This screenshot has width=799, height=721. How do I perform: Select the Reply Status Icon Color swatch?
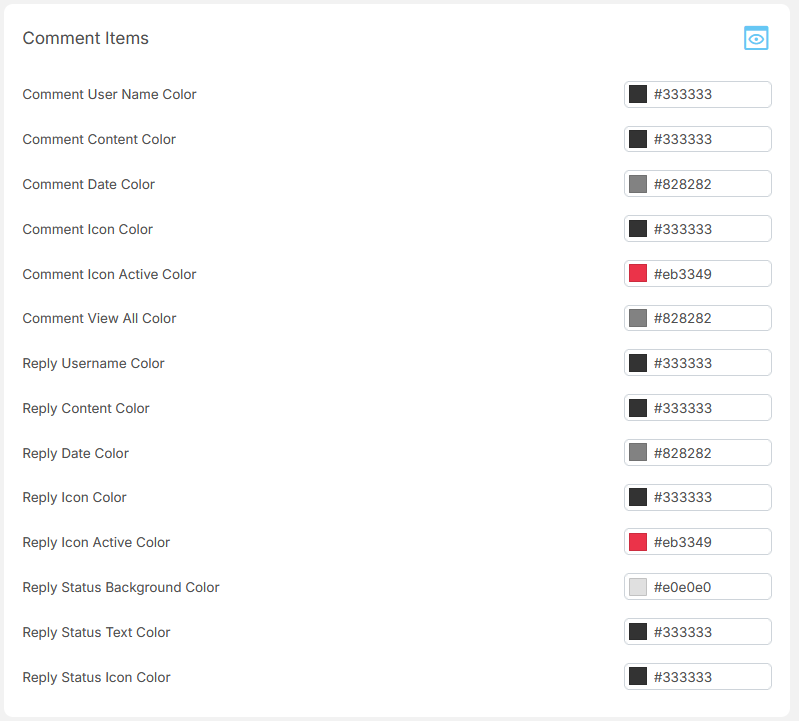pos(638,677)
